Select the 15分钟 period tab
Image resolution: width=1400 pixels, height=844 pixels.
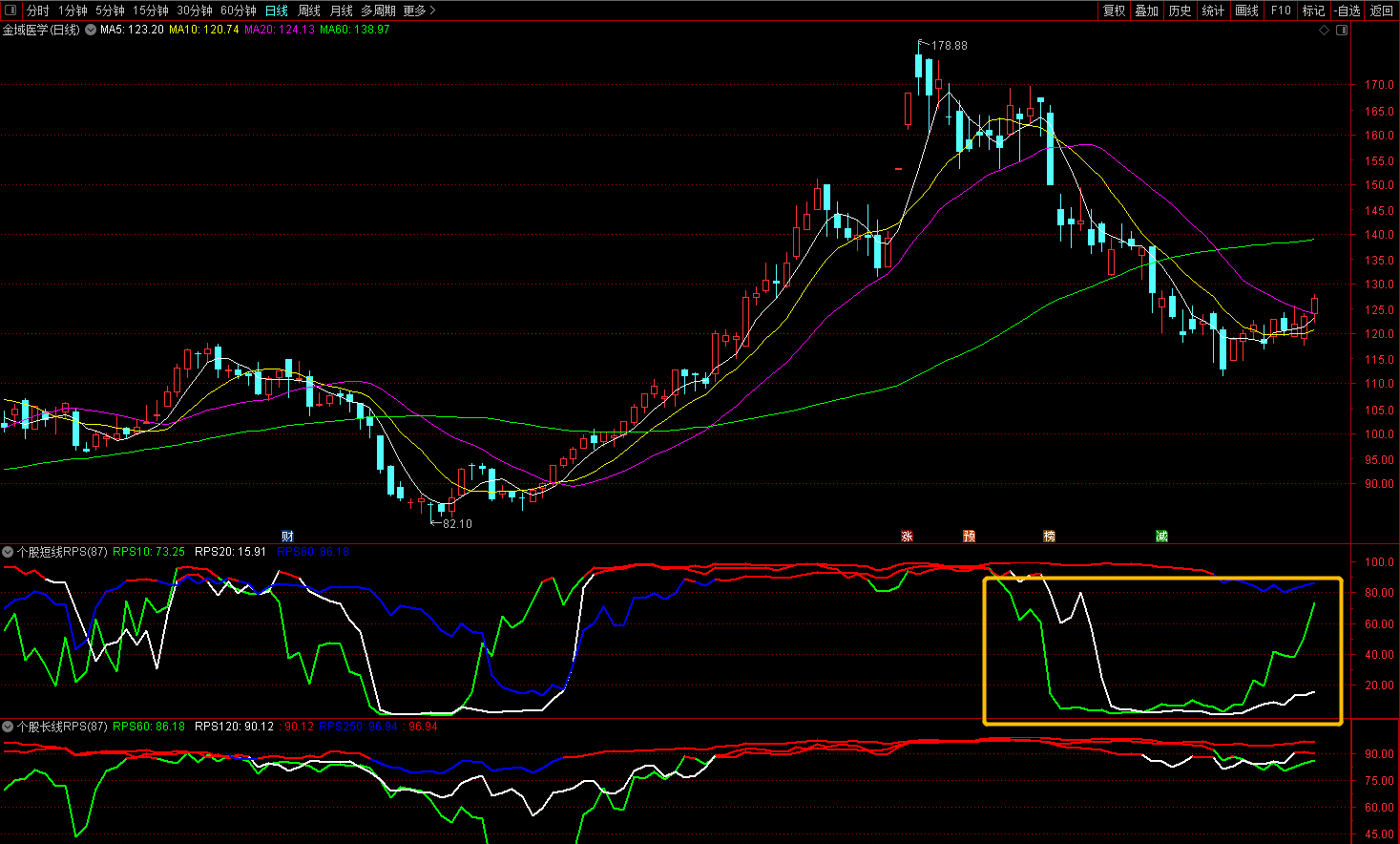pyautogui.click(x=151, y=11)
